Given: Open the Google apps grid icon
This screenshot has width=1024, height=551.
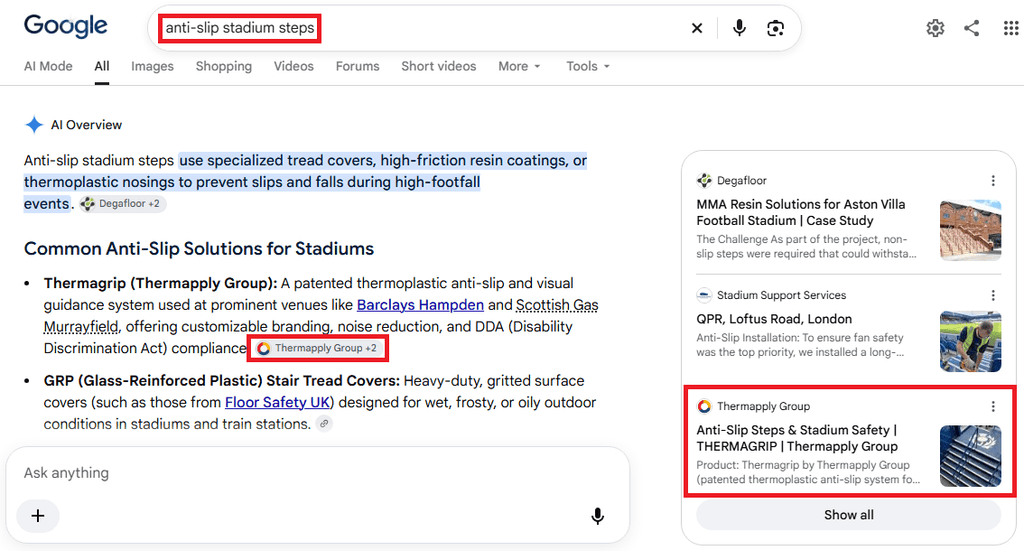Looking at the screenshot, I should coord(1010,28).
